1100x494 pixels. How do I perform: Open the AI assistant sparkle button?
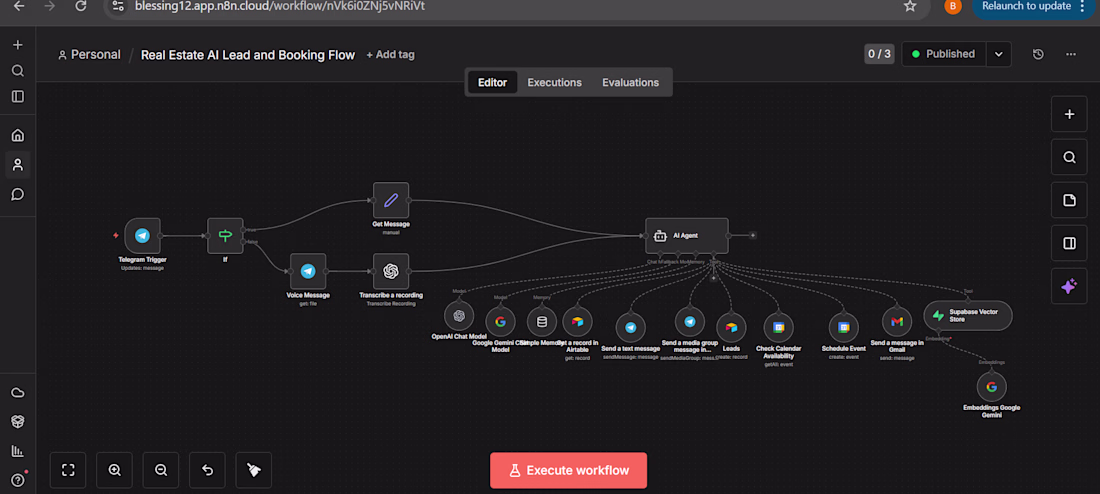pos(1069,286)
